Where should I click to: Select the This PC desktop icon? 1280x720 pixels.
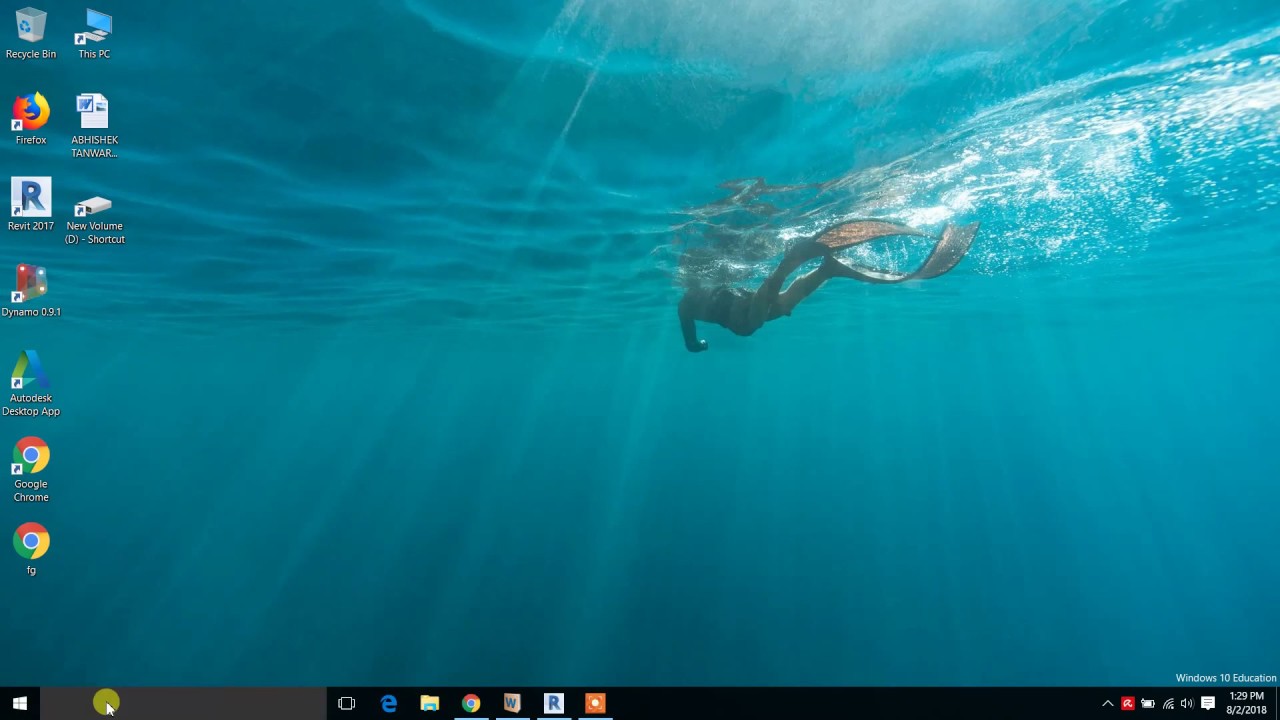tap(94, 34)
